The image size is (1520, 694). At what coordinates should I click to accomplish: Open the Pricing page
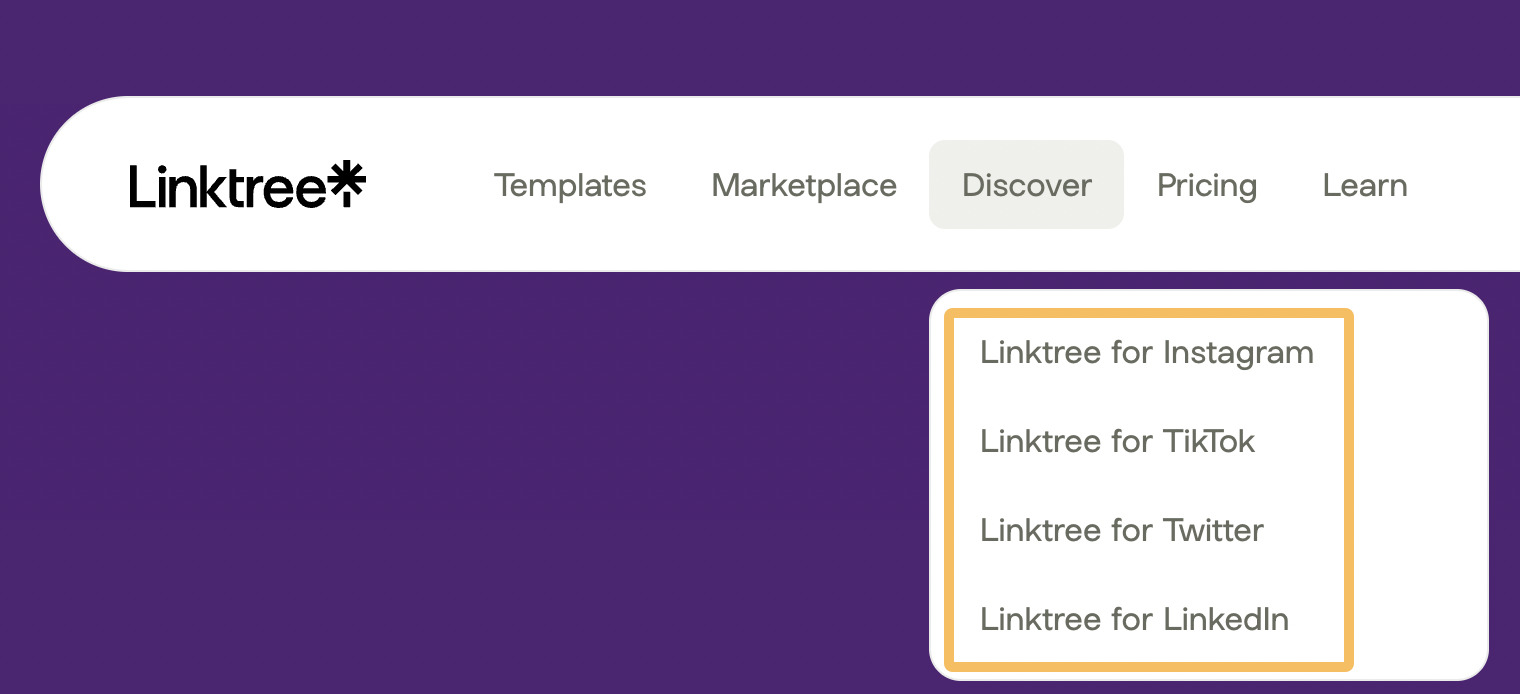pyautogui.click(x=1207, y=185)
